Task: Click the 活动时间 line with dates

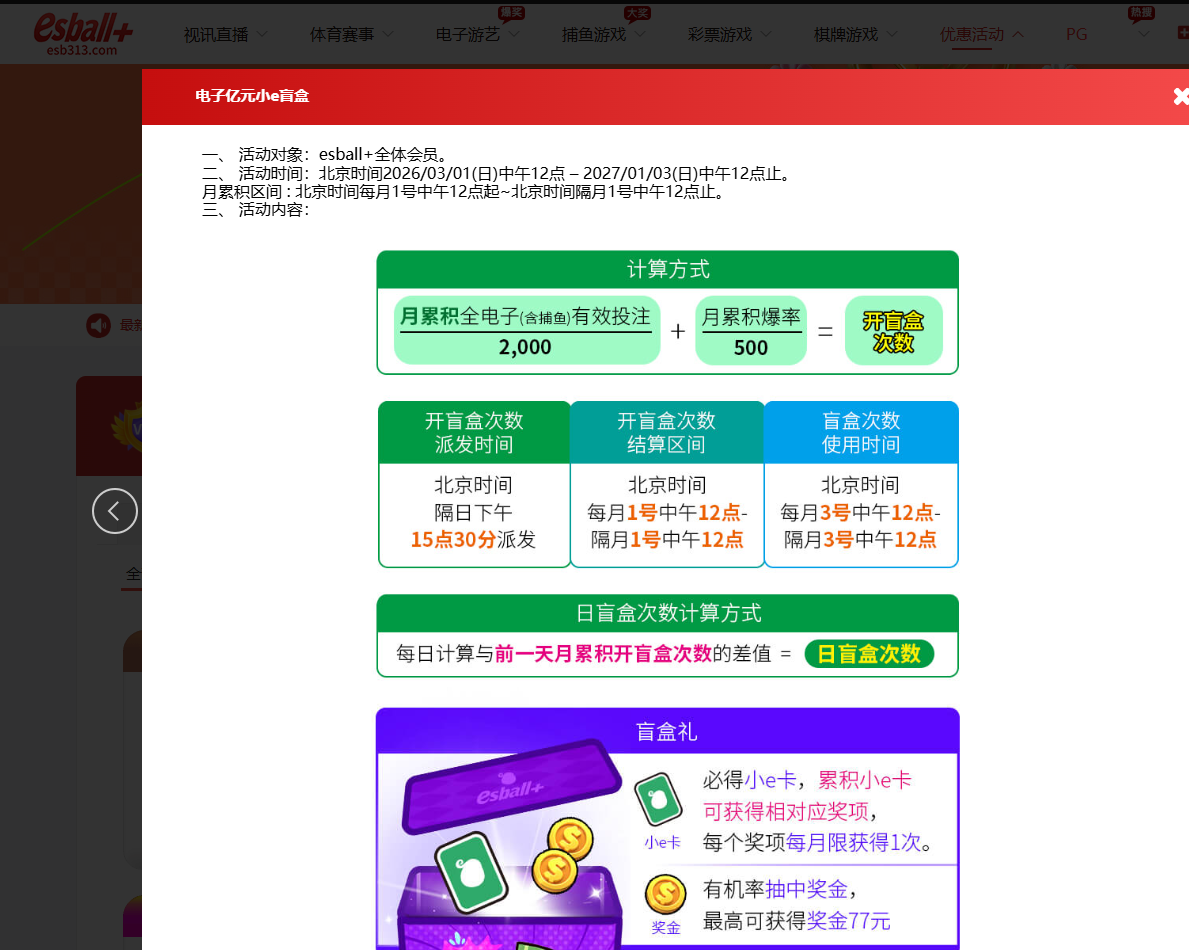Action: pyautogui.click(x=499, y=174)
